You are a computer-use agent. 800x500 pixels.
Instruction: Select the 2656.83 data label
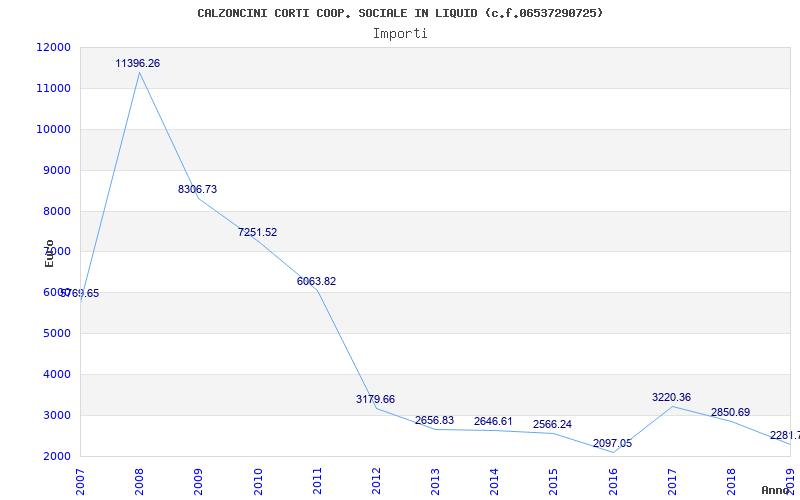(x=434, y=420)
